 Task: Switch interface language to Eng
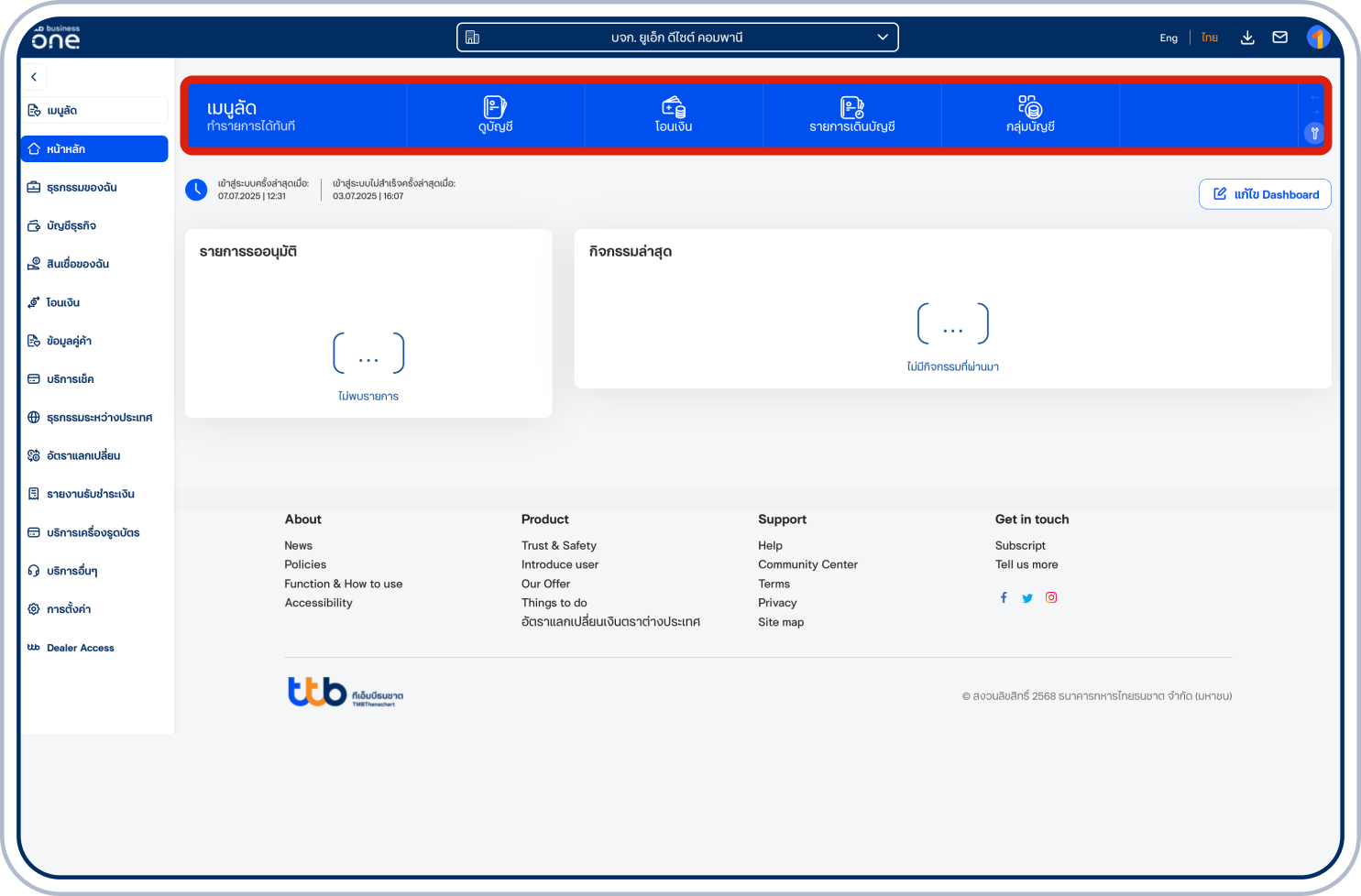(x=1169, y=38)
